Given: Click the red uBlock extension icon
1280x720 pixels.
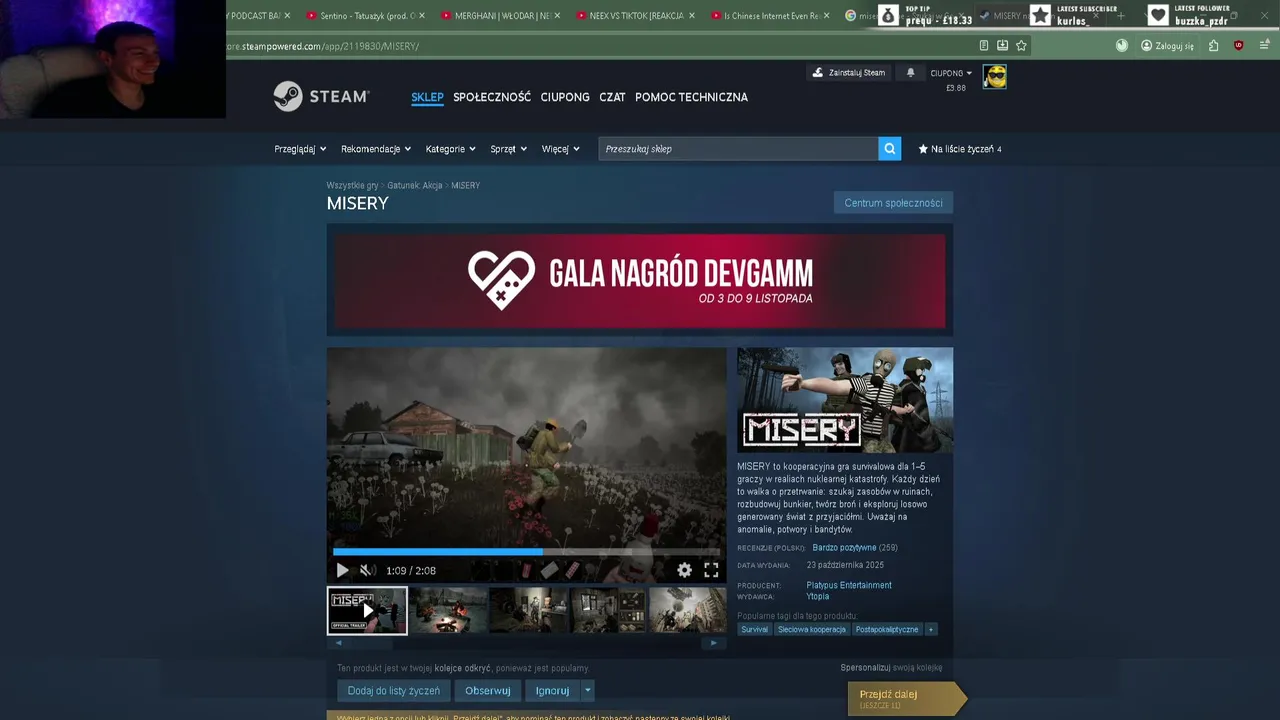Looking at the screenshot, I should pyautogui.click(x=1239, y=45).
